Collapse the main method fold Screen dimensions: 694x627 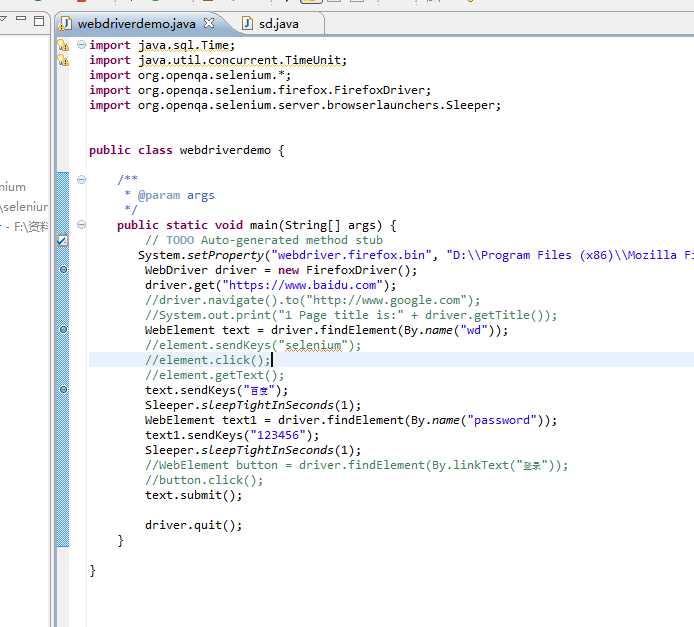click(81, 225)
